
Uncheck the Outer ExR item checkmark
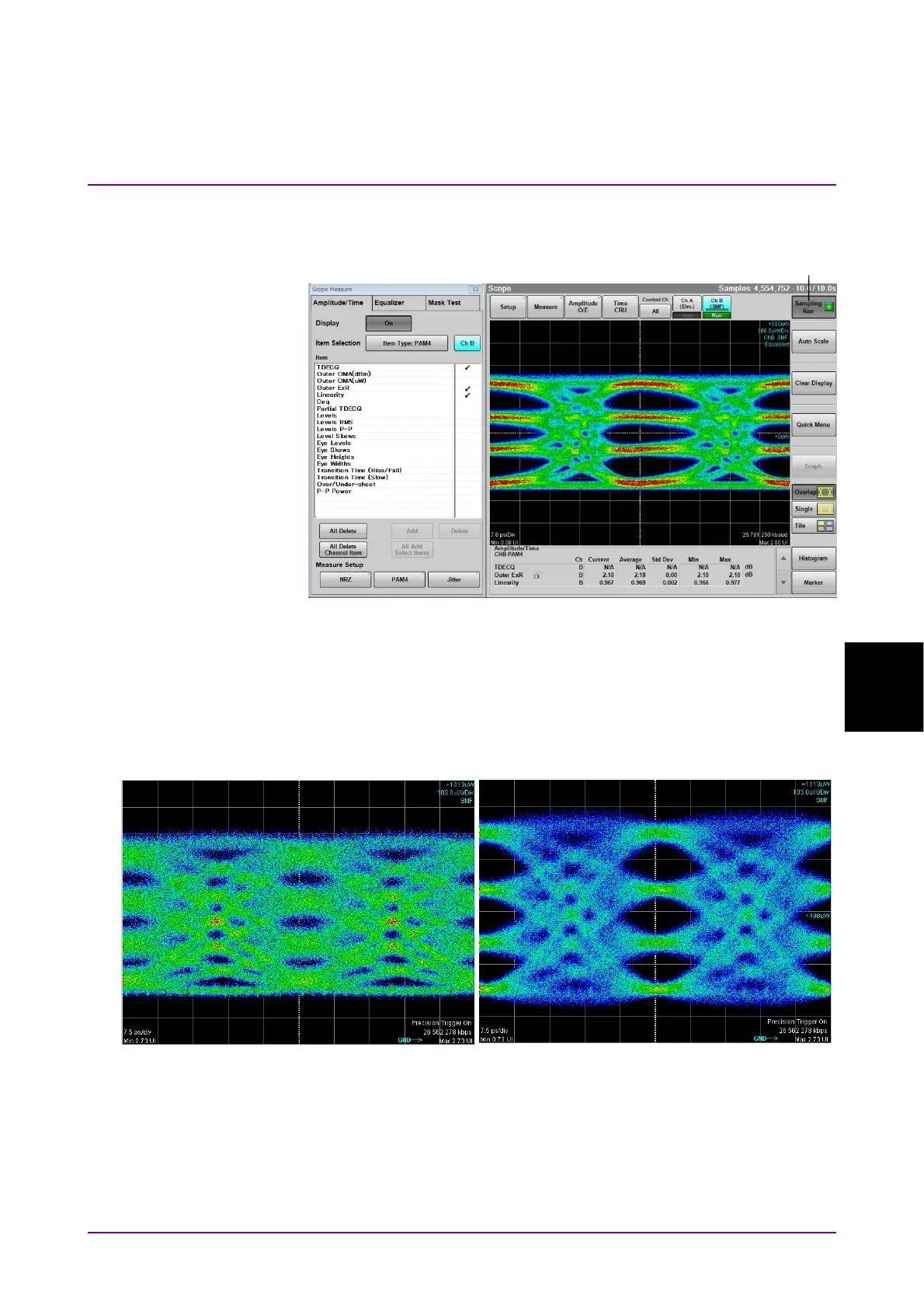pyautogui.click(x=467, y=388)
